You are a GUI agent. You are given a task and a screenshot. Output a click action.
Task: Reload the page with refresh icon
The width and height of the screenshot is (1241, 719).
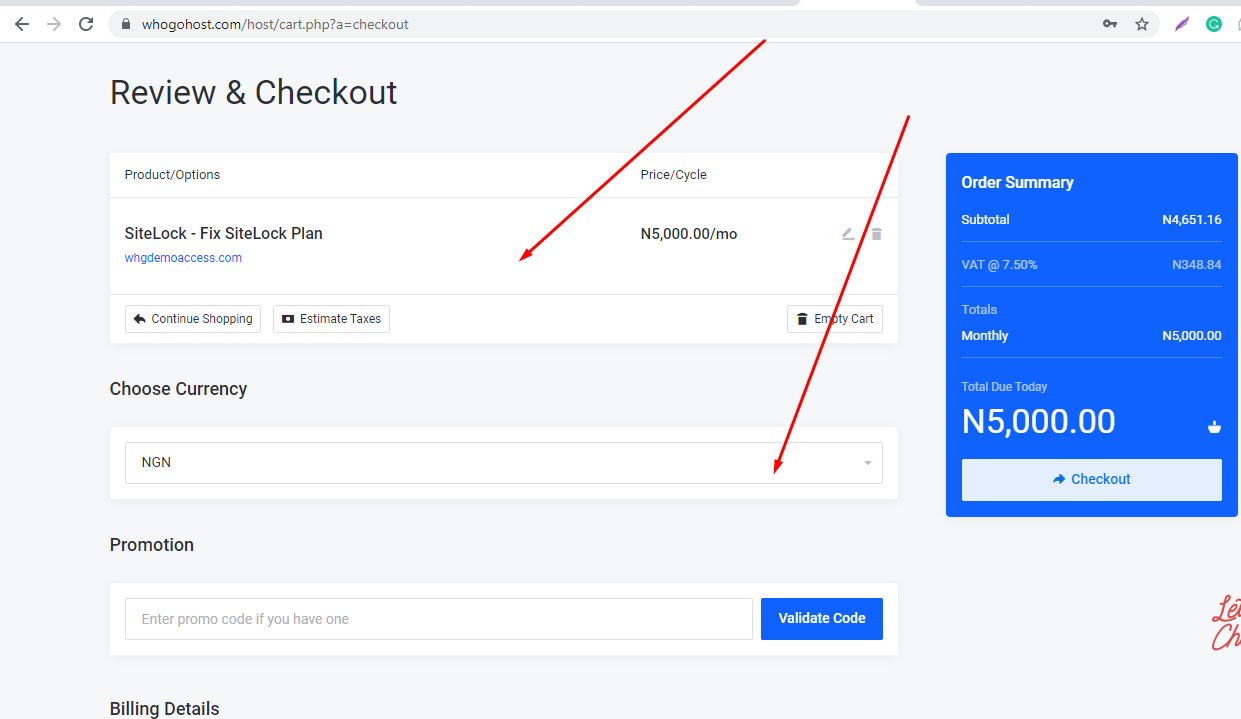click(86, 24)
